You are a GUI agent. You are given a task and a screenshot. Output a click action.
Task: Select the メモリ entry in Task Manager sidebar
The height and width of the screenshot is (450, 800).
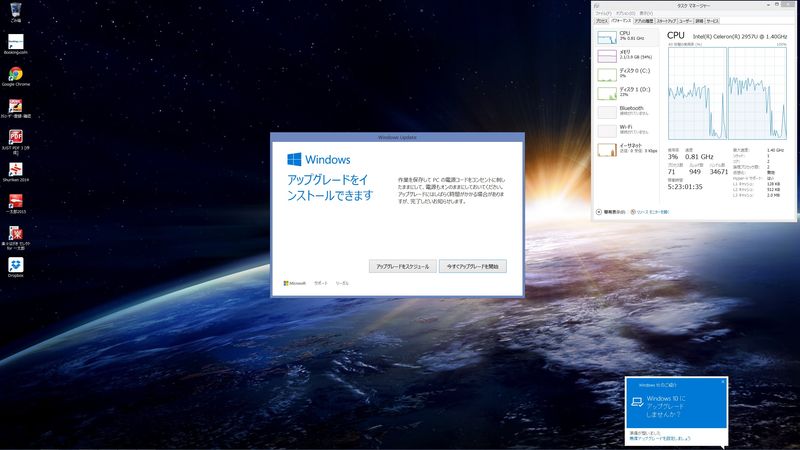[x=627, y=55]
